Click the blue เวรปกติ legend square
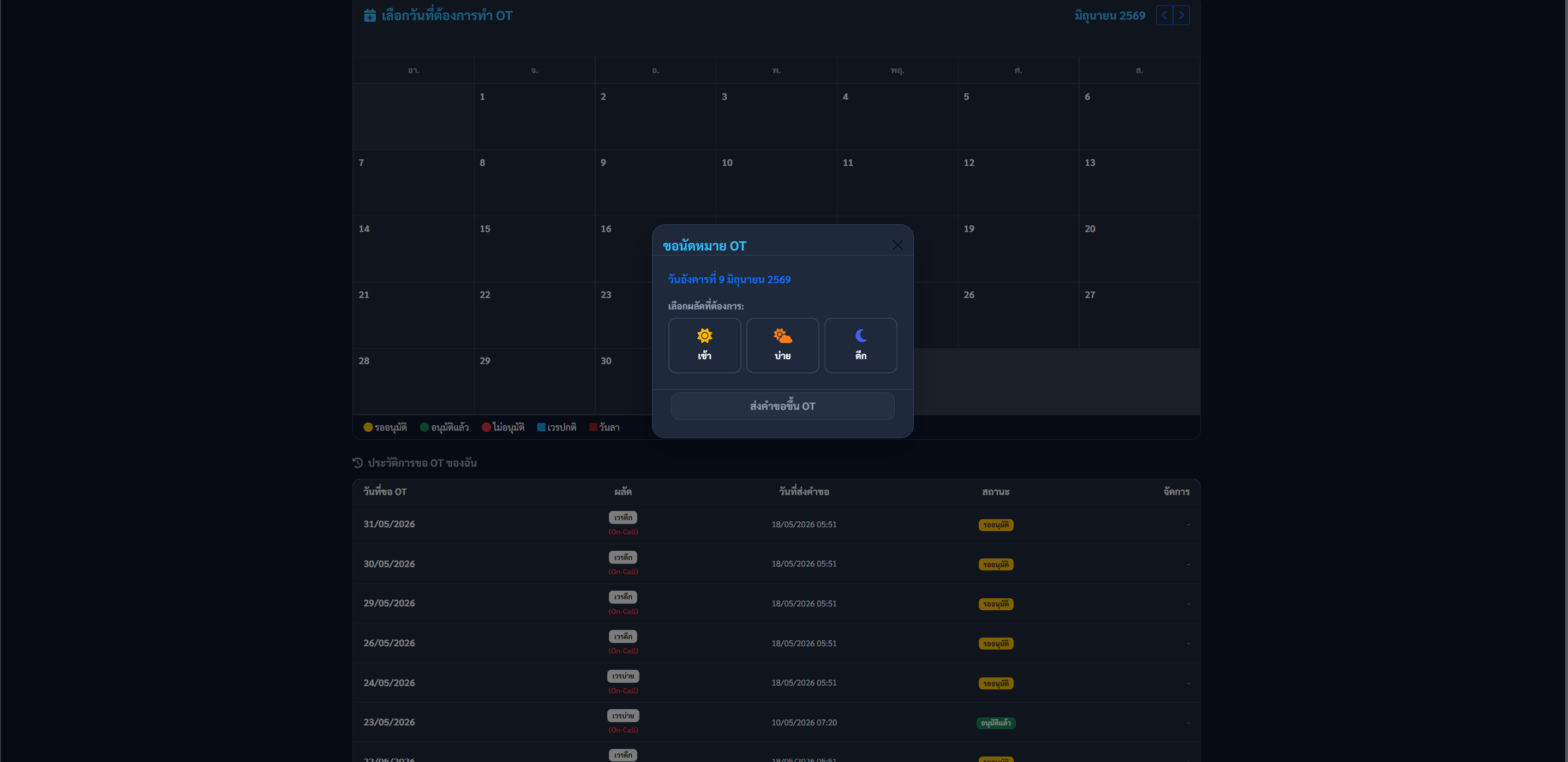This screenshot has height=762, width=1568. click(541, 427)
